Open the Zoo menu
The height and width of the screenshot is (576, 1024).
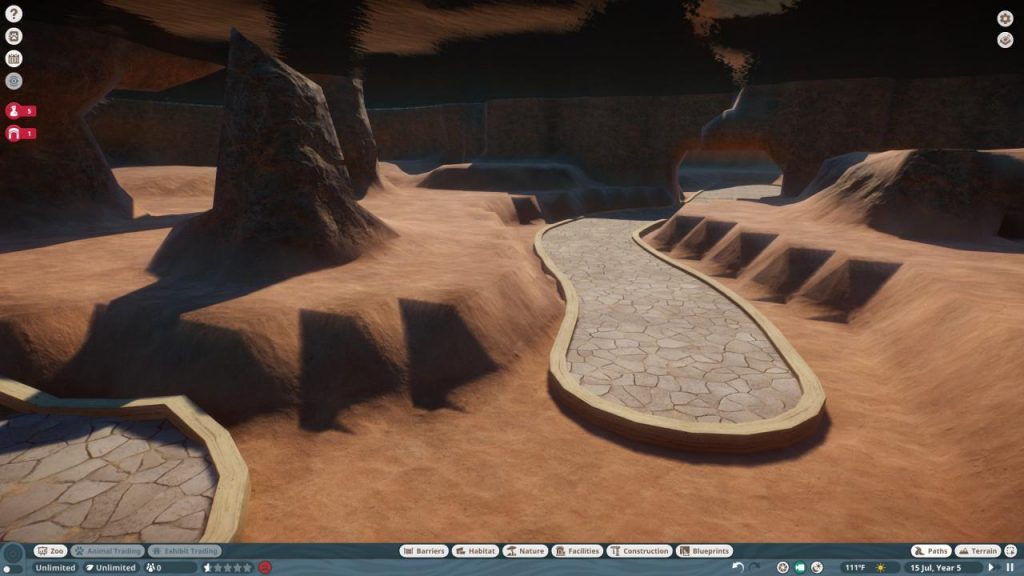coord(50,551)
